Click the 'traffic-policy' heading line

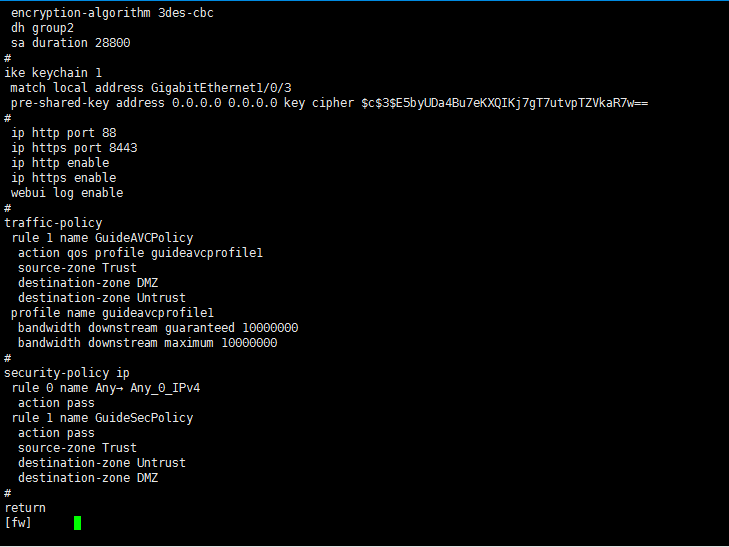53,223
